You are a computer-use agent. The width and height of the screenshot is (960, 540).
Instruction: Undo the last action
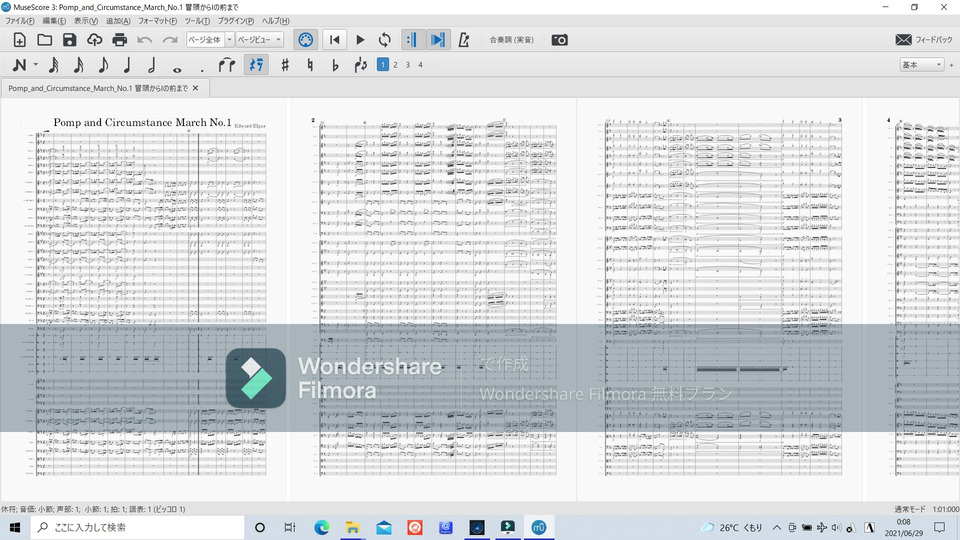[x=144, y=40]
